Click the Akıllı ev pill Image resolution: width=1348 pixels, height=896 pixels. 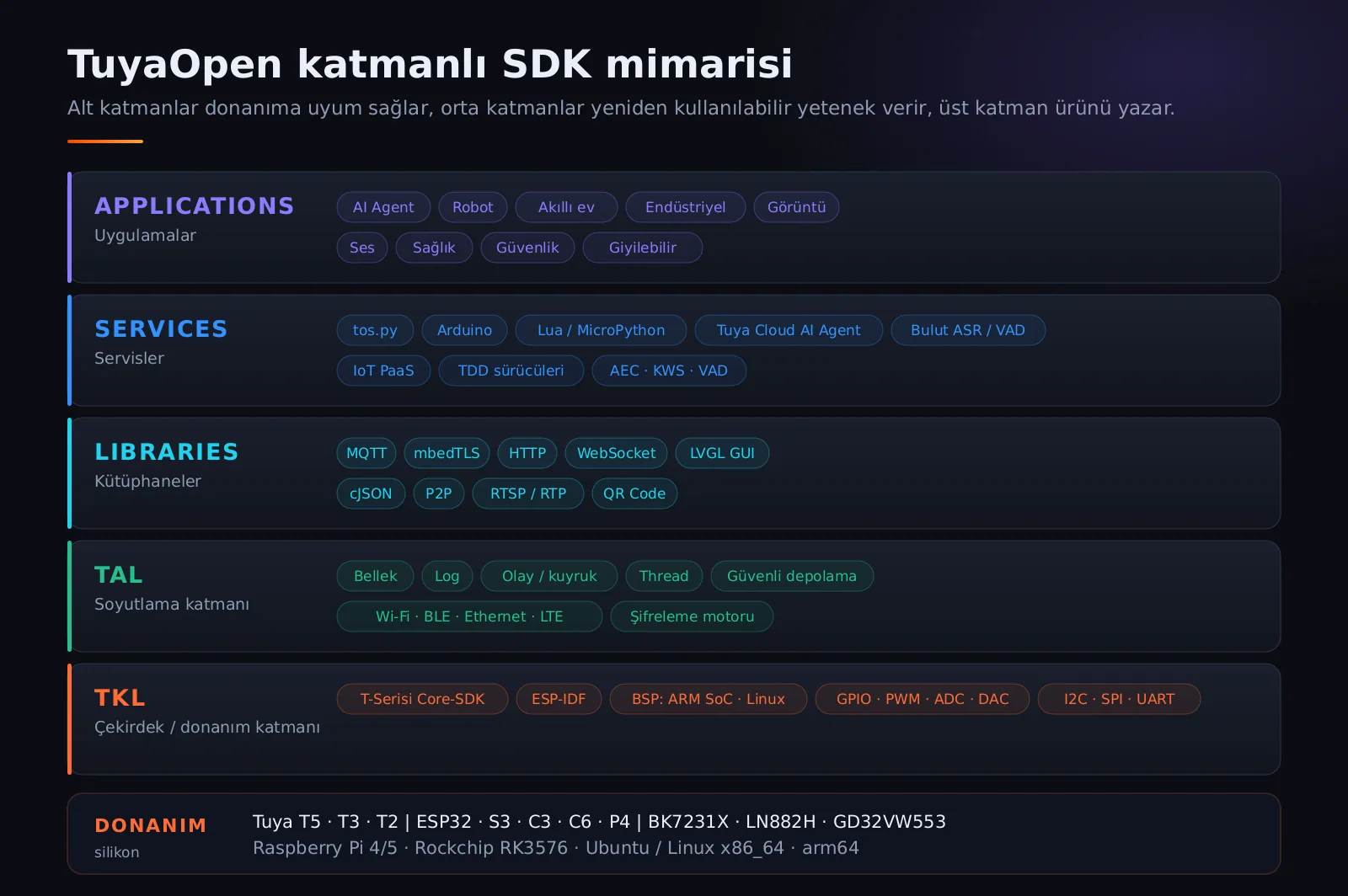point(566,207)
